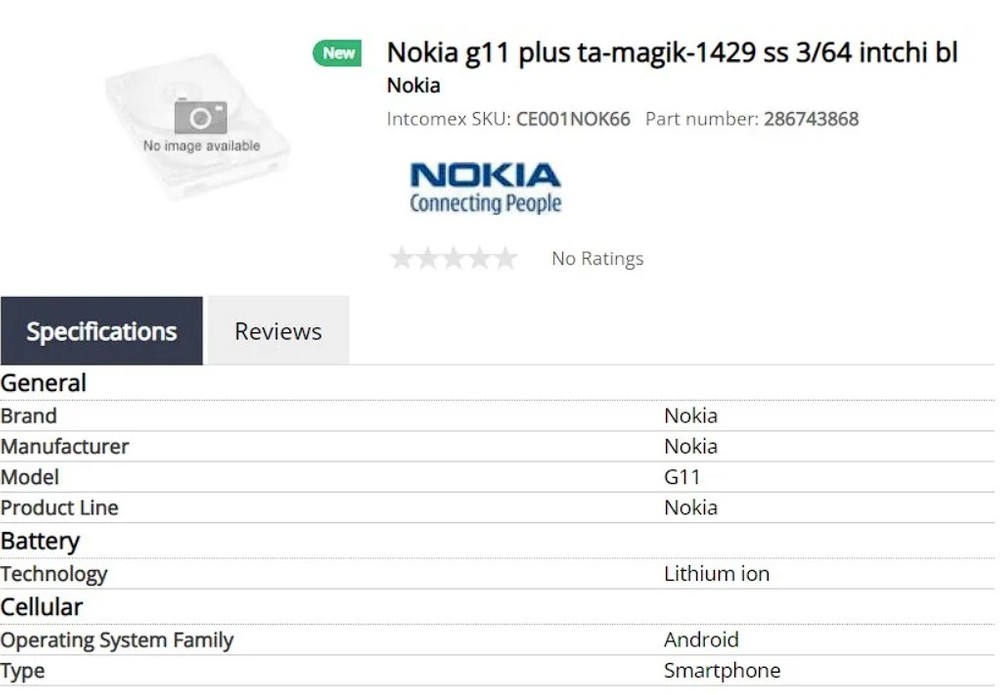
Task: Click the Product Line row label
Action: pyautogui.click(x=60, y=507)
